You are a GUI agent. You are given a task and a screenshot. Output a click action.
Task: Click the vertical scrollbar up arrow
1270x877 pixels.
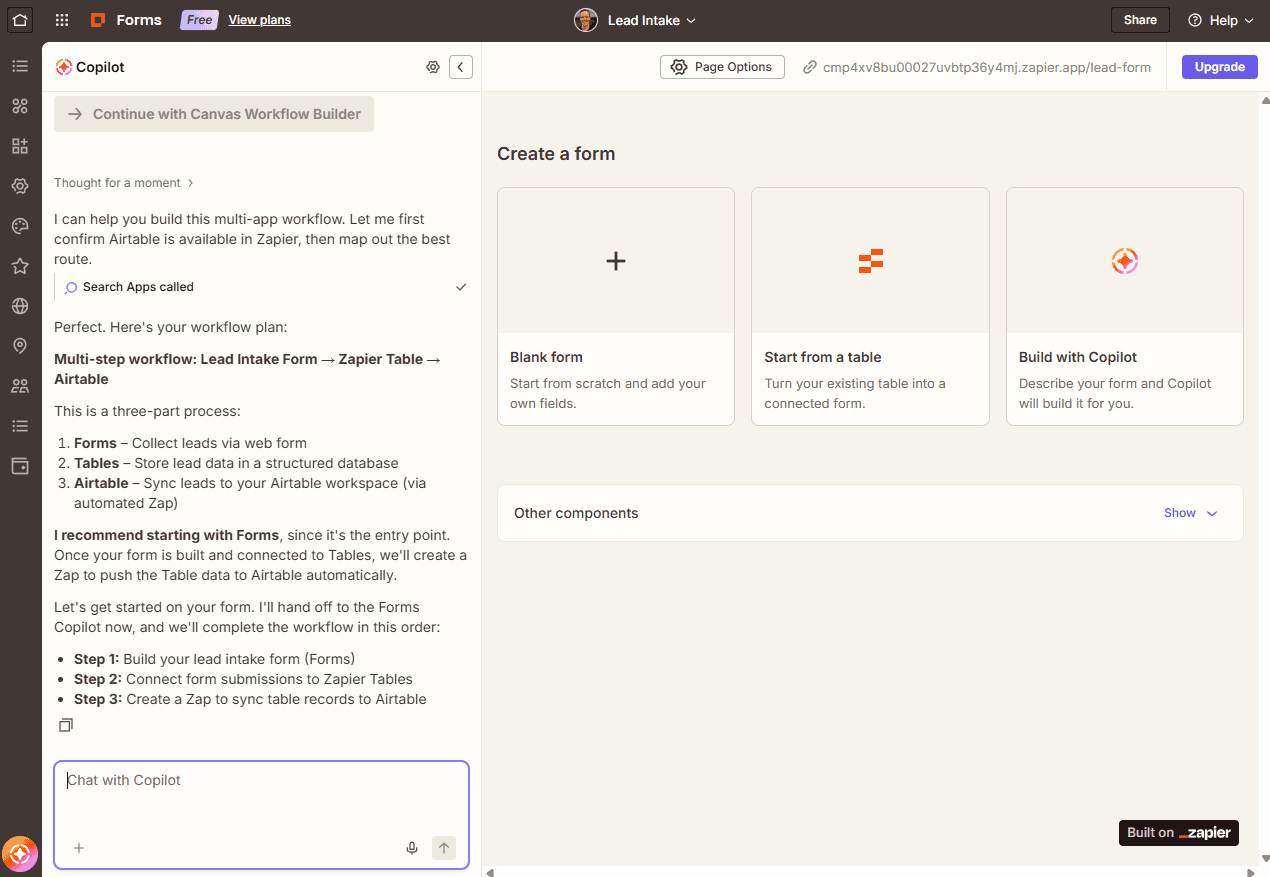tap(1264, 101)
